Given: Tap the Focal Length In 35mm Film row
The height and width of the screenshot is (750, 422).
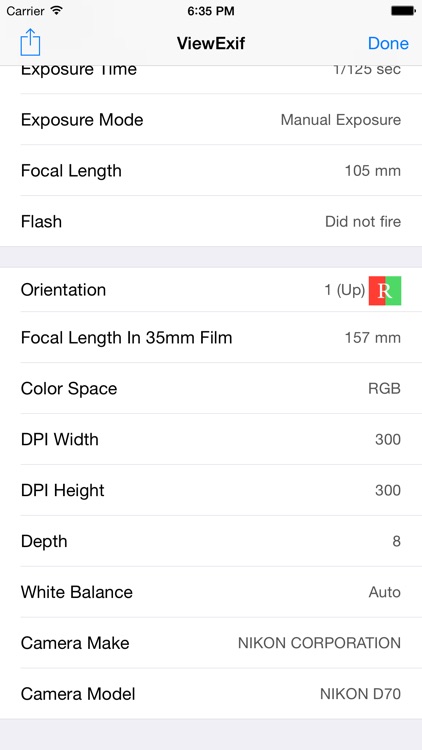Looking at the screenshot, I should pos(211,337).
